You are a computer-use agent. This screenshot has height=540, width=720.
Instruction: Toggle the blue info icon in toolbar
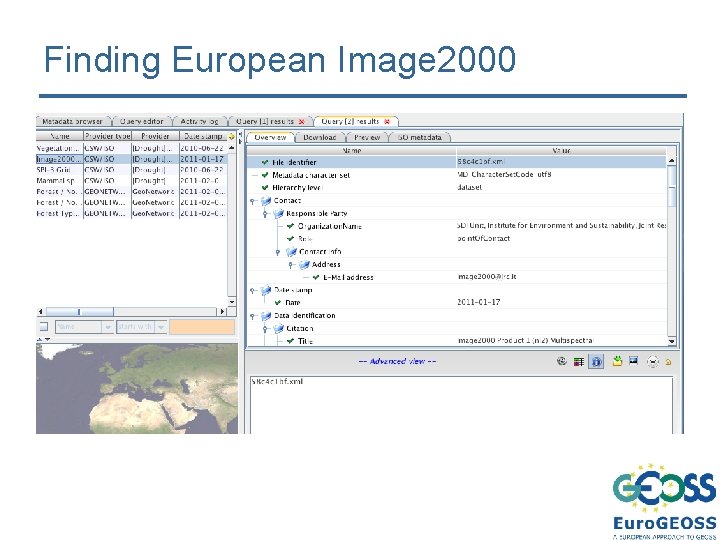tap(596, 362)
